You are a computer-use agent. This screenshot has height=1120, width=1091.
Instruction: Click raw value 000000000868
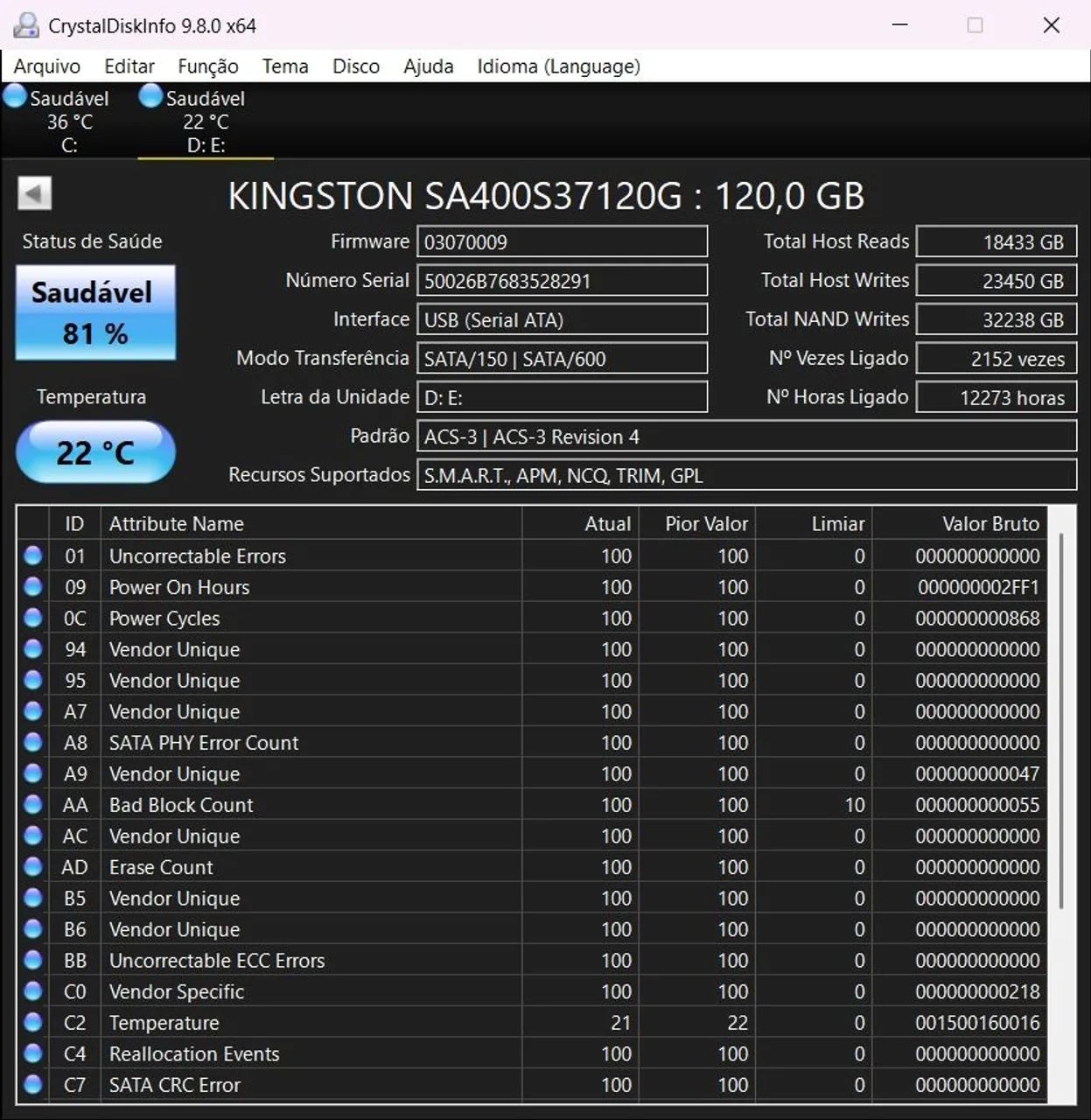977,618
